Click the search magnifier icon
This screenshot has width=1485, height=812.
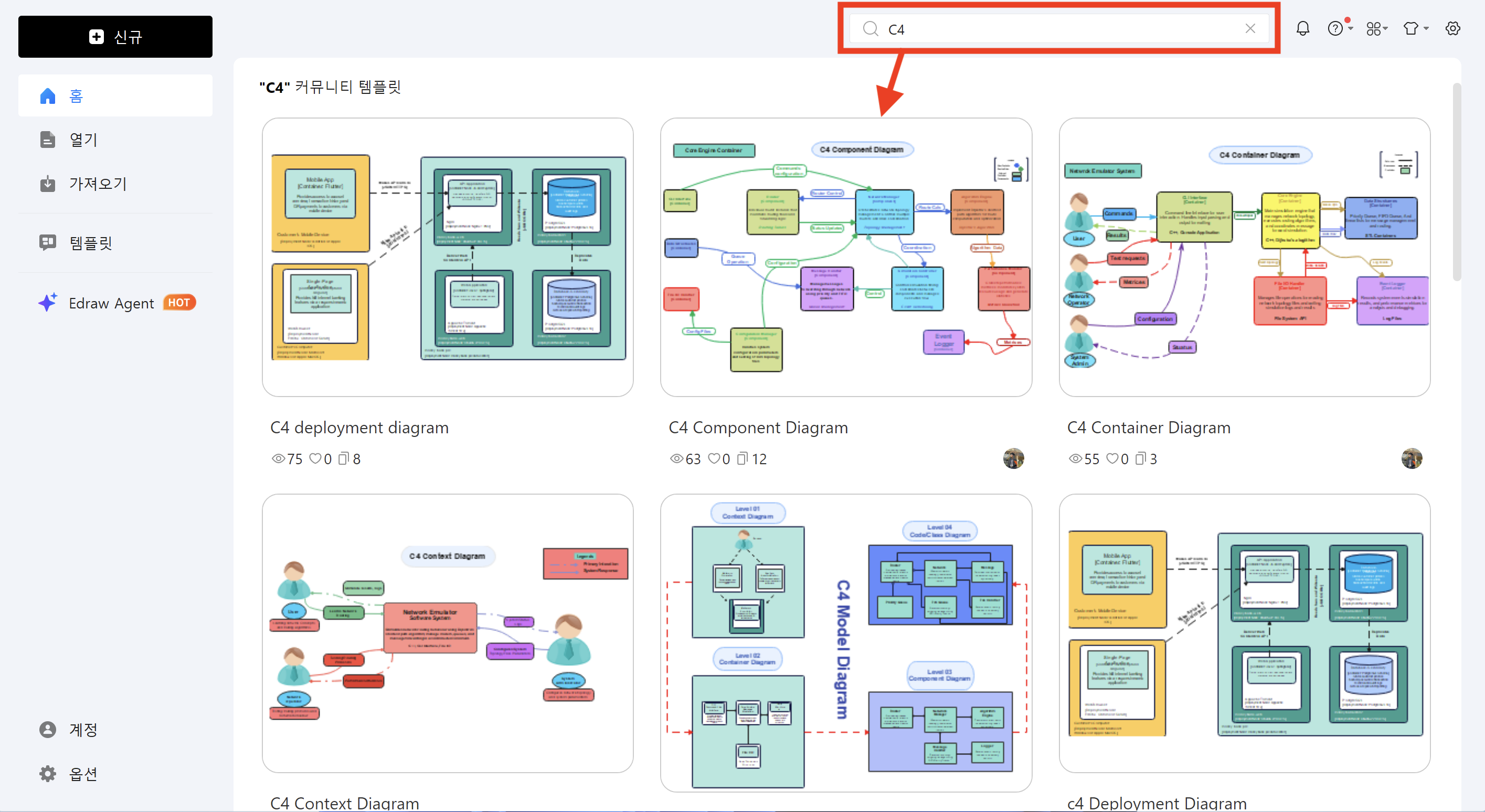(870, 29)
